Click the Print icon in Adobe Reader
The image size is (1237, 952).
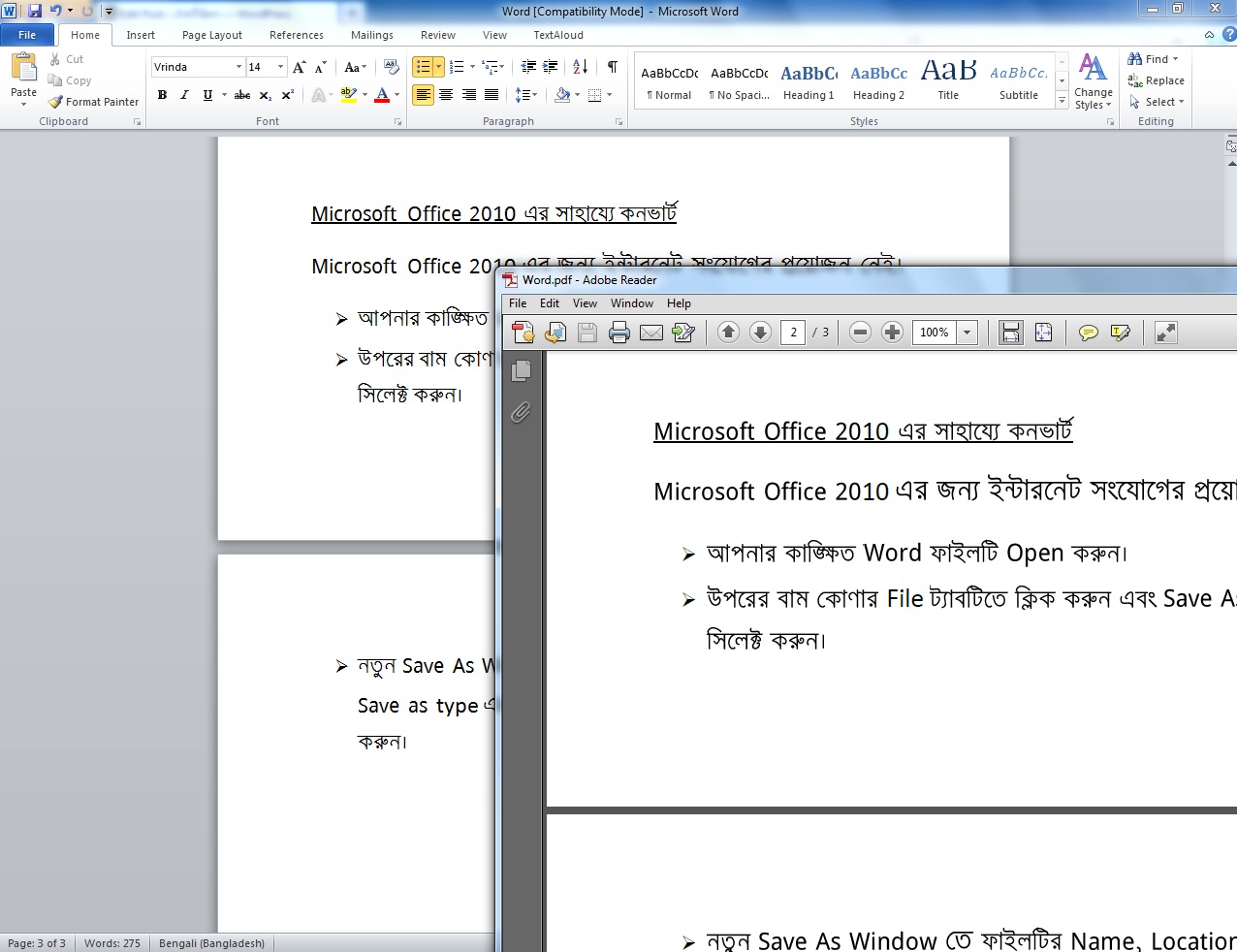pos(619,333)
